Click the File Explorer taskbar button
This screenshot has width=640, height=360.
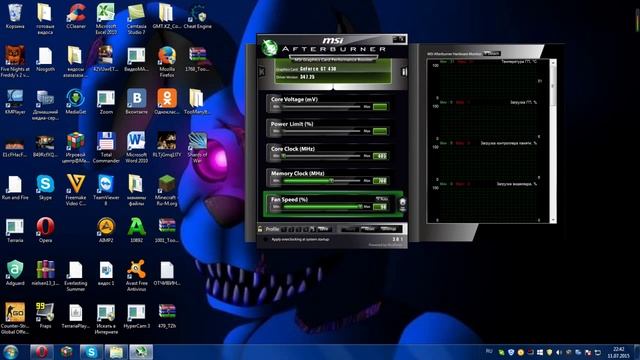[116, 352]
